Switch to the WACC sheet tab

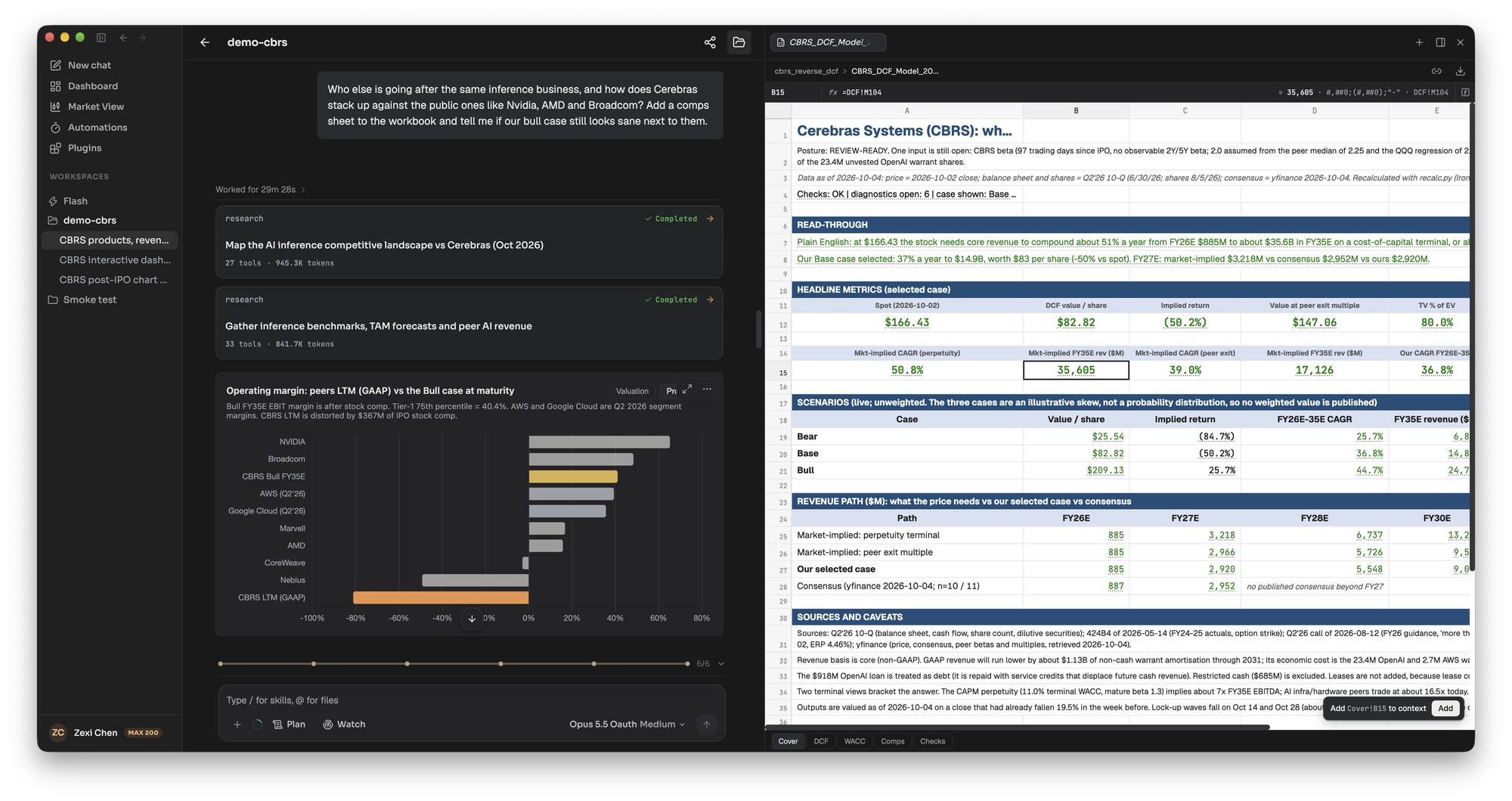coord(854,741)
